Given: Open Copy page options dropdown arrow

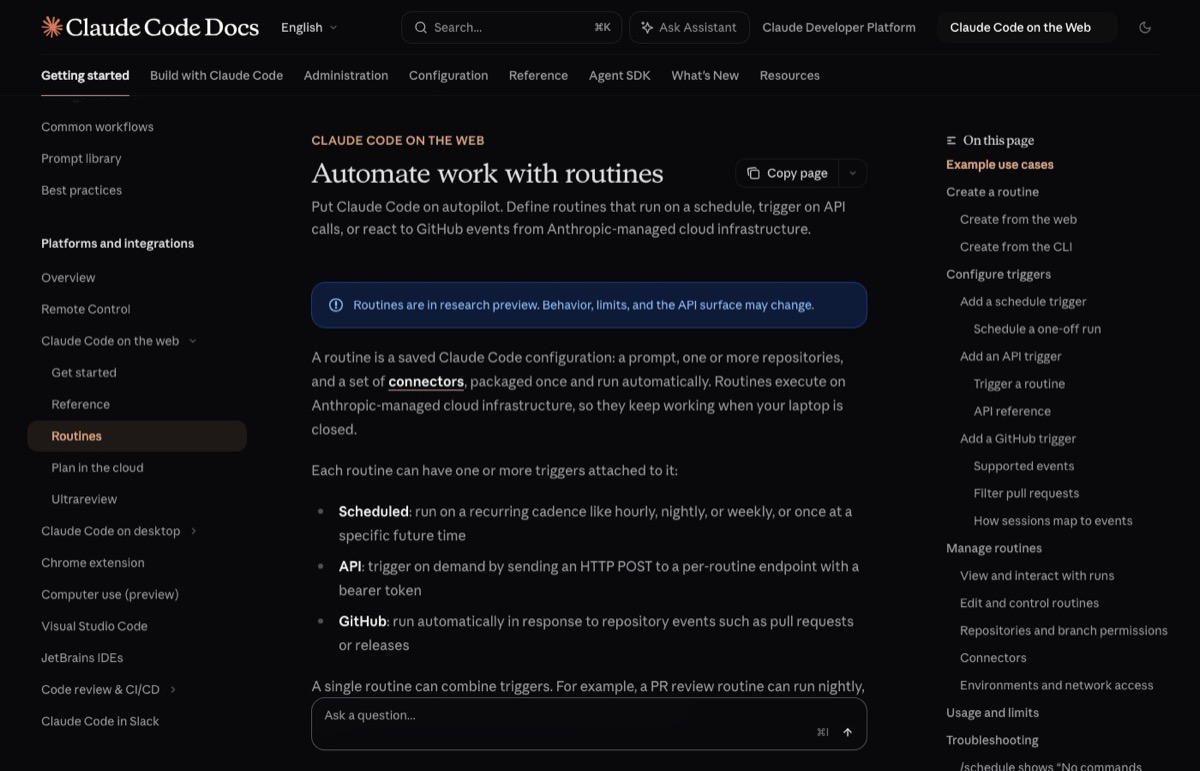Looking at the screenshot, I should (x=853, y=173).
